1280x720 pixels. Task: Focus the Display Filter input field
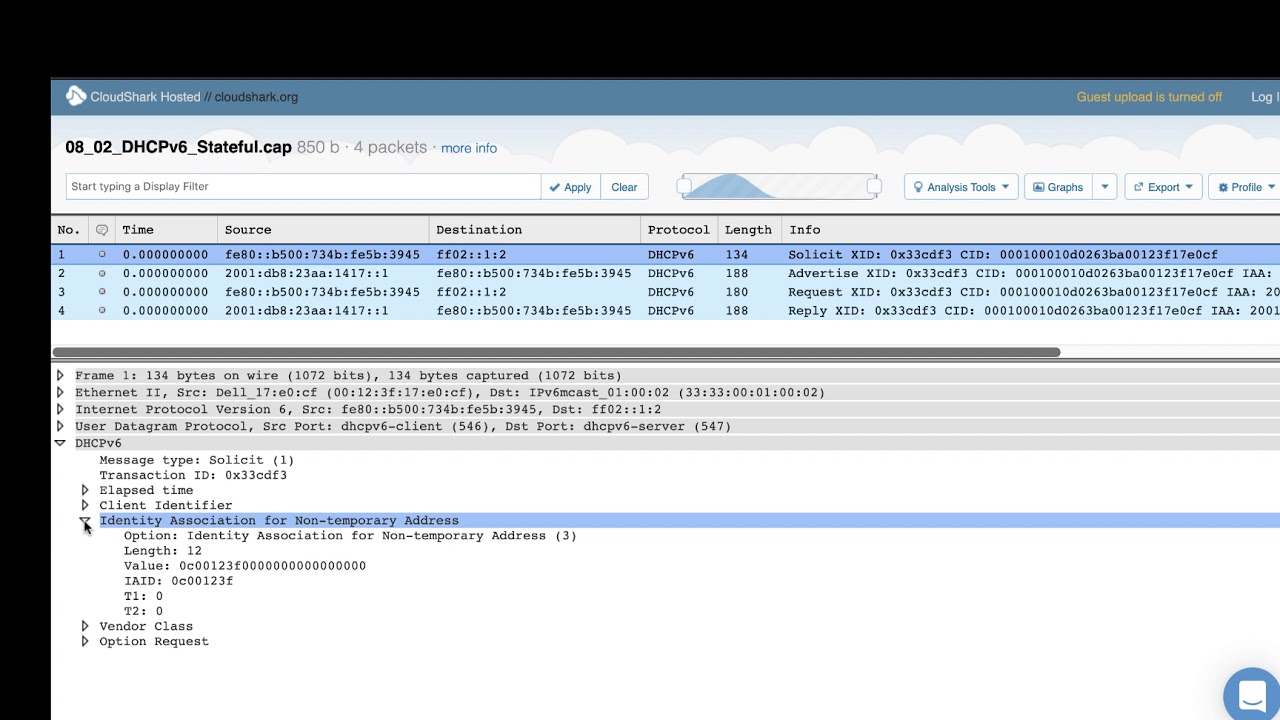point(303,187)
